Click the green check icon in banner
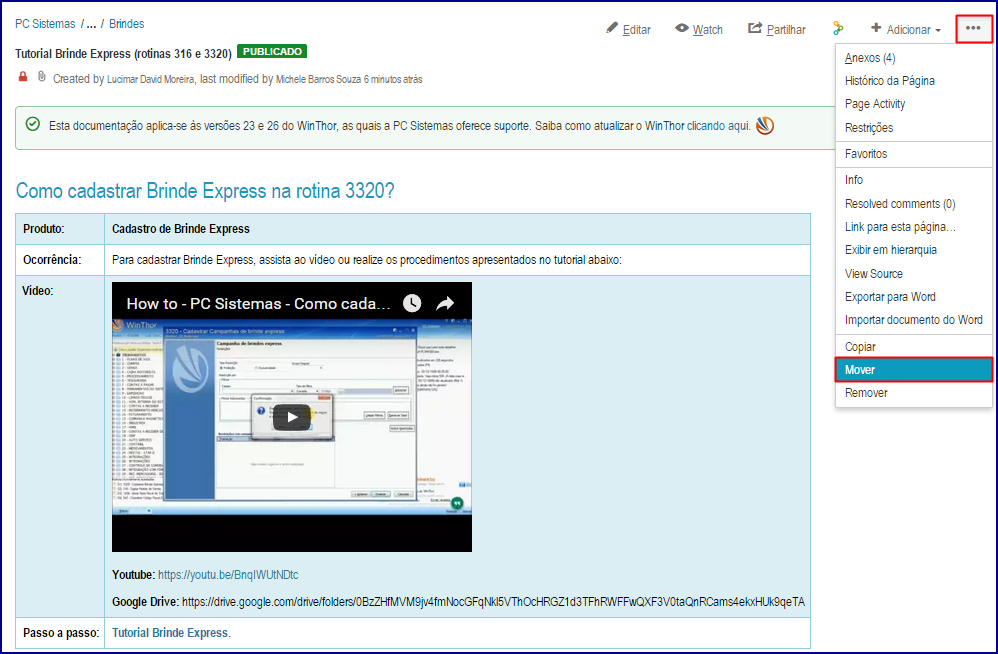This screenshot has height=654, width=998. (x=33, y=124)
